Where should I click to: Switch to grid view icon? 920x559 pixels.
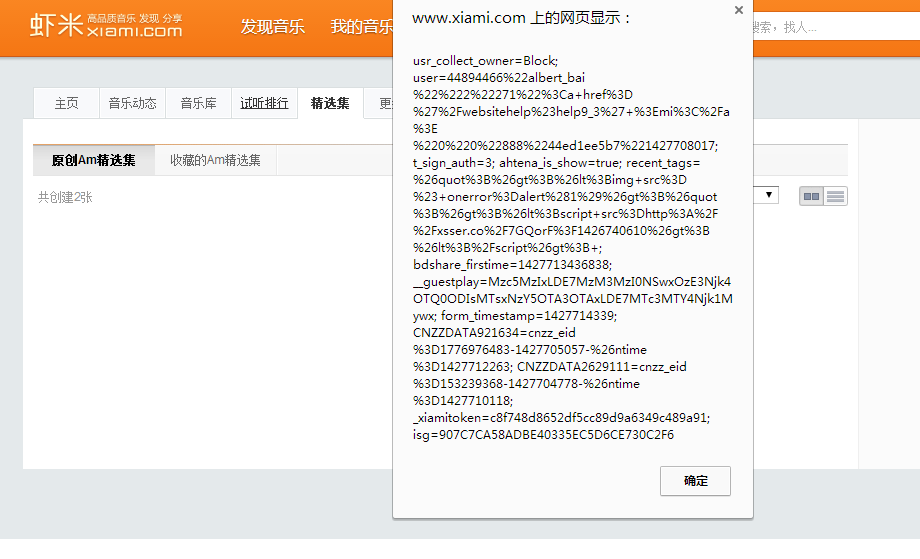811,197
